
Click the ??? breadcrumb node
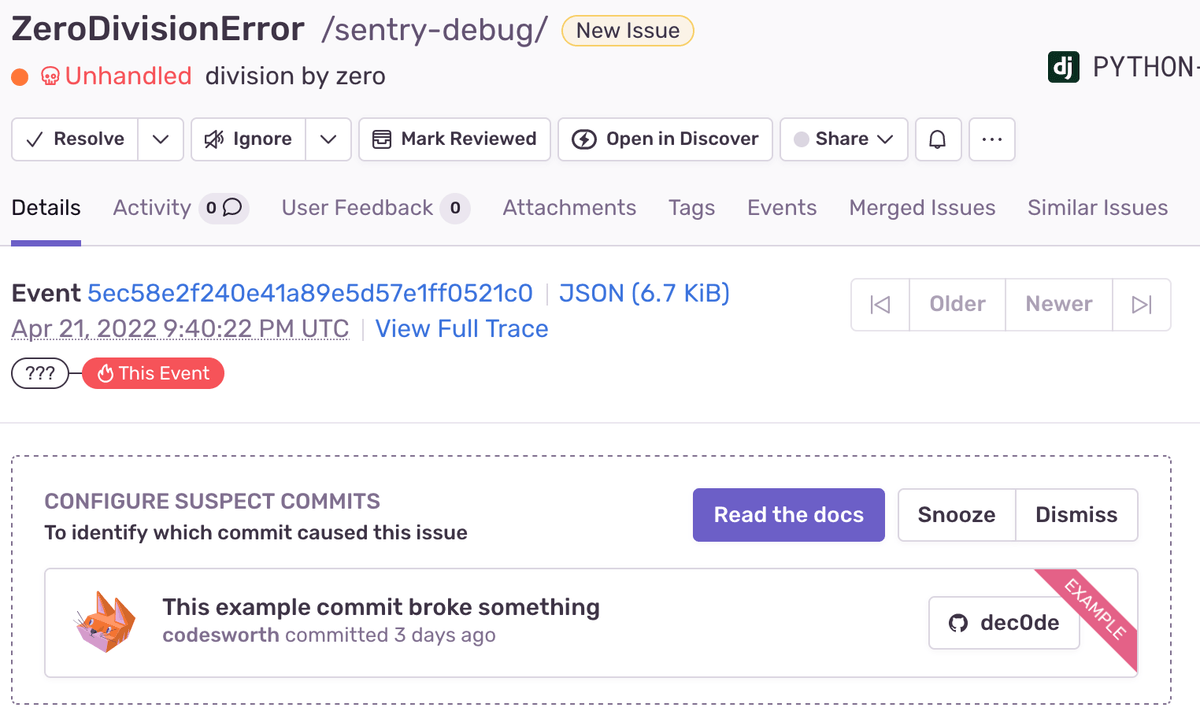(40, 373)
